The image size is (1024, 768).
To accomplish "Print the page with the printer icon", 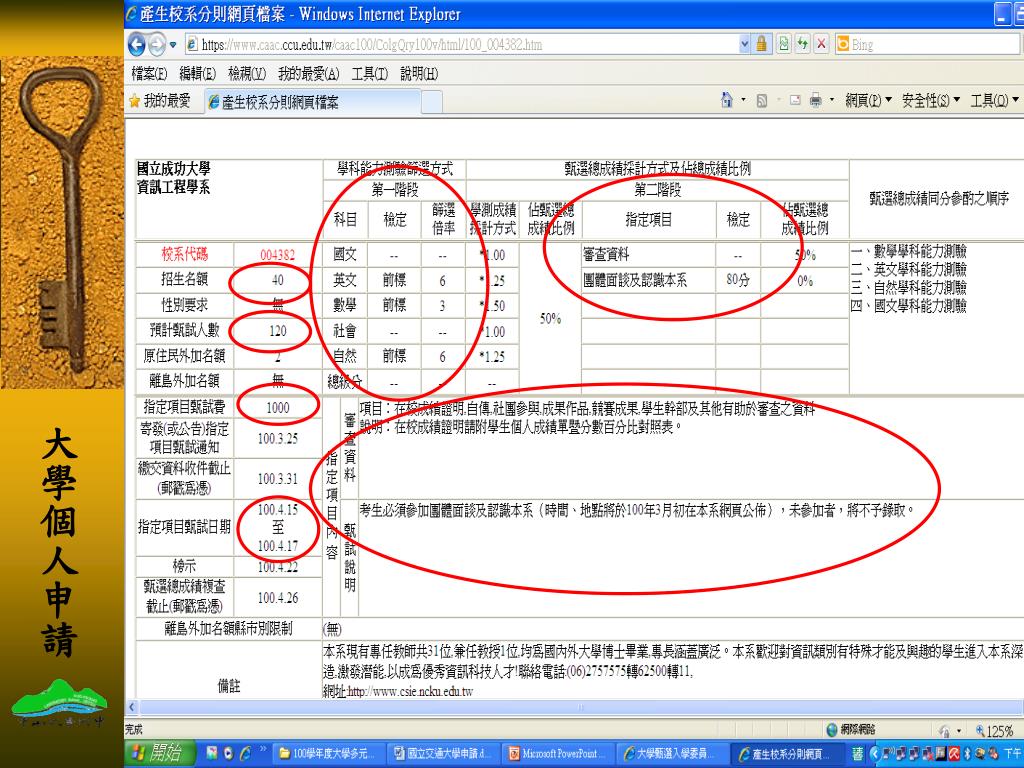I will [816, 101].
